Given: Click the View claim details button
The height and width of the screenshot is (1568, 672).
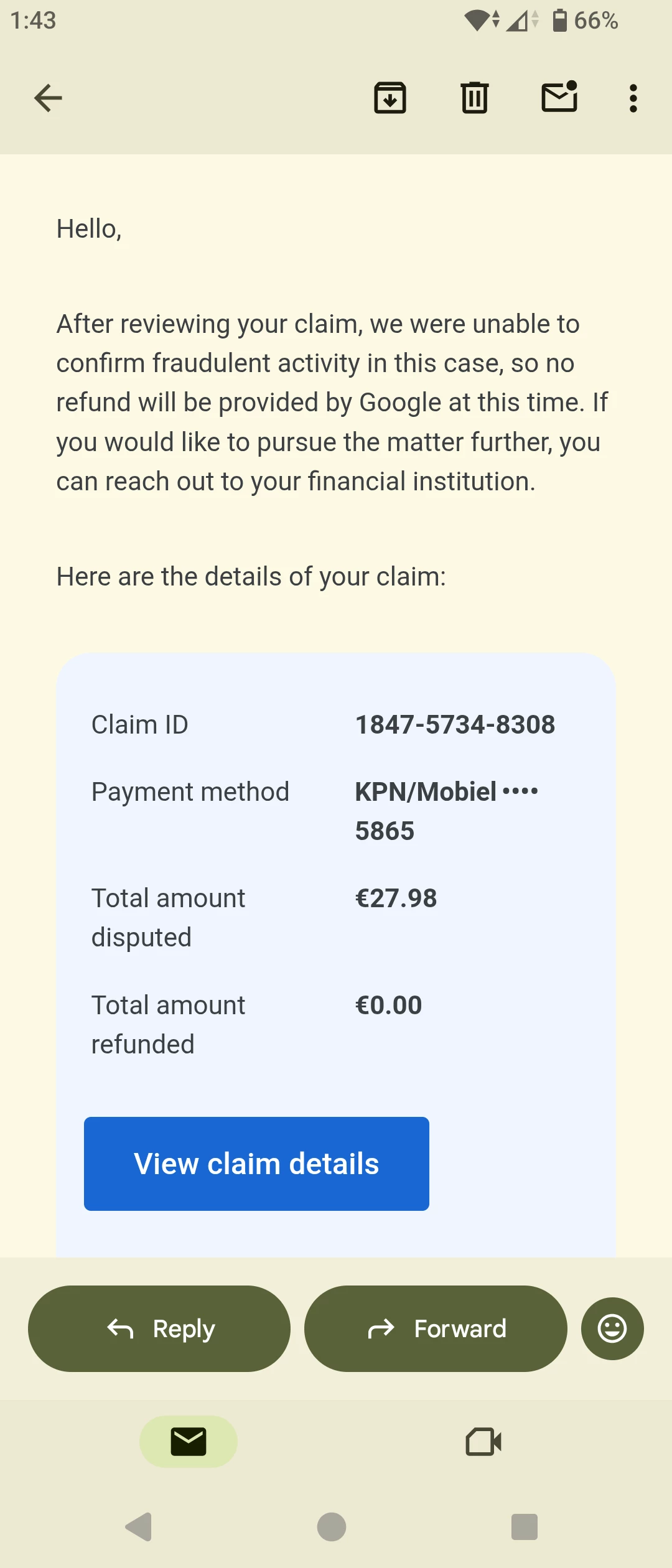Looking at the screenshot, I should [256, 1164].
